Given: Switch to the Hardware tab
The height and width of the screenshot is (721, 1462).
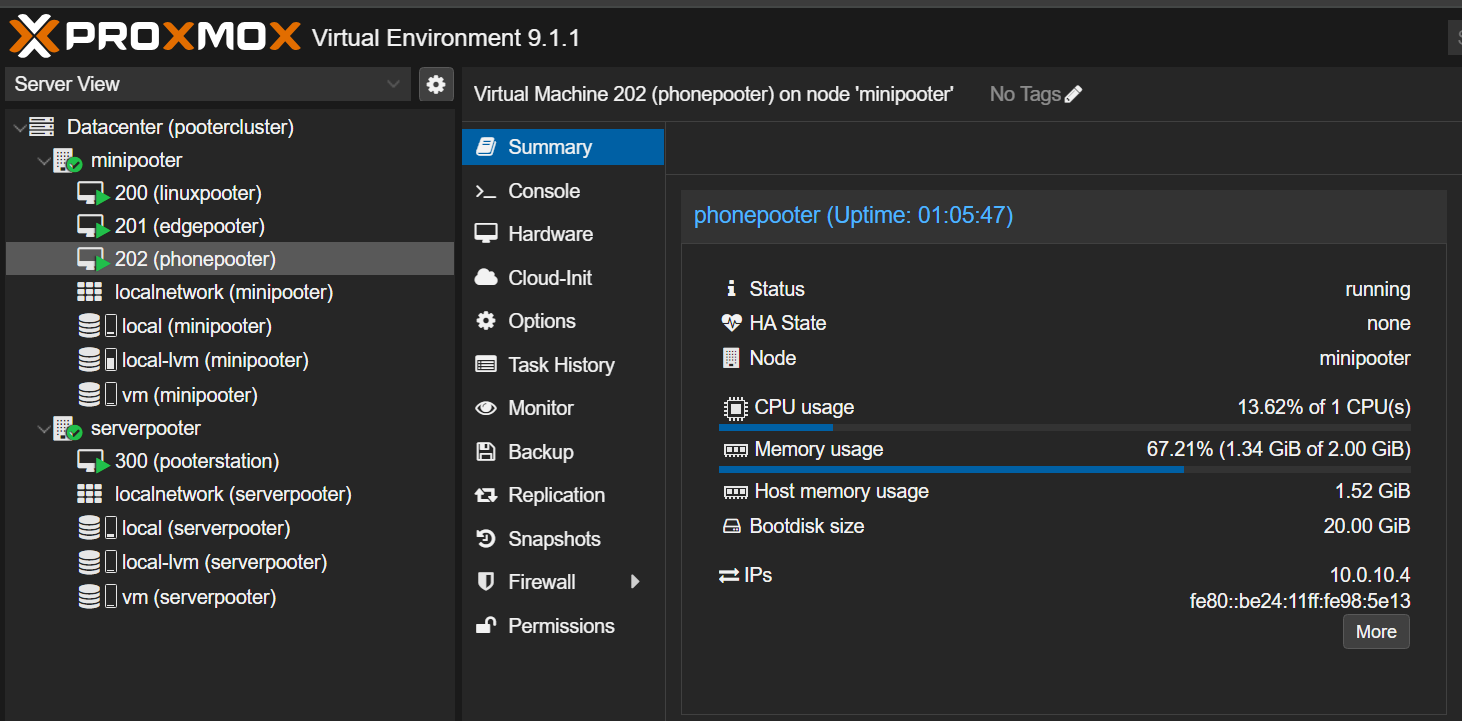Looking at the screenshot, I should [x=563, y=234].
